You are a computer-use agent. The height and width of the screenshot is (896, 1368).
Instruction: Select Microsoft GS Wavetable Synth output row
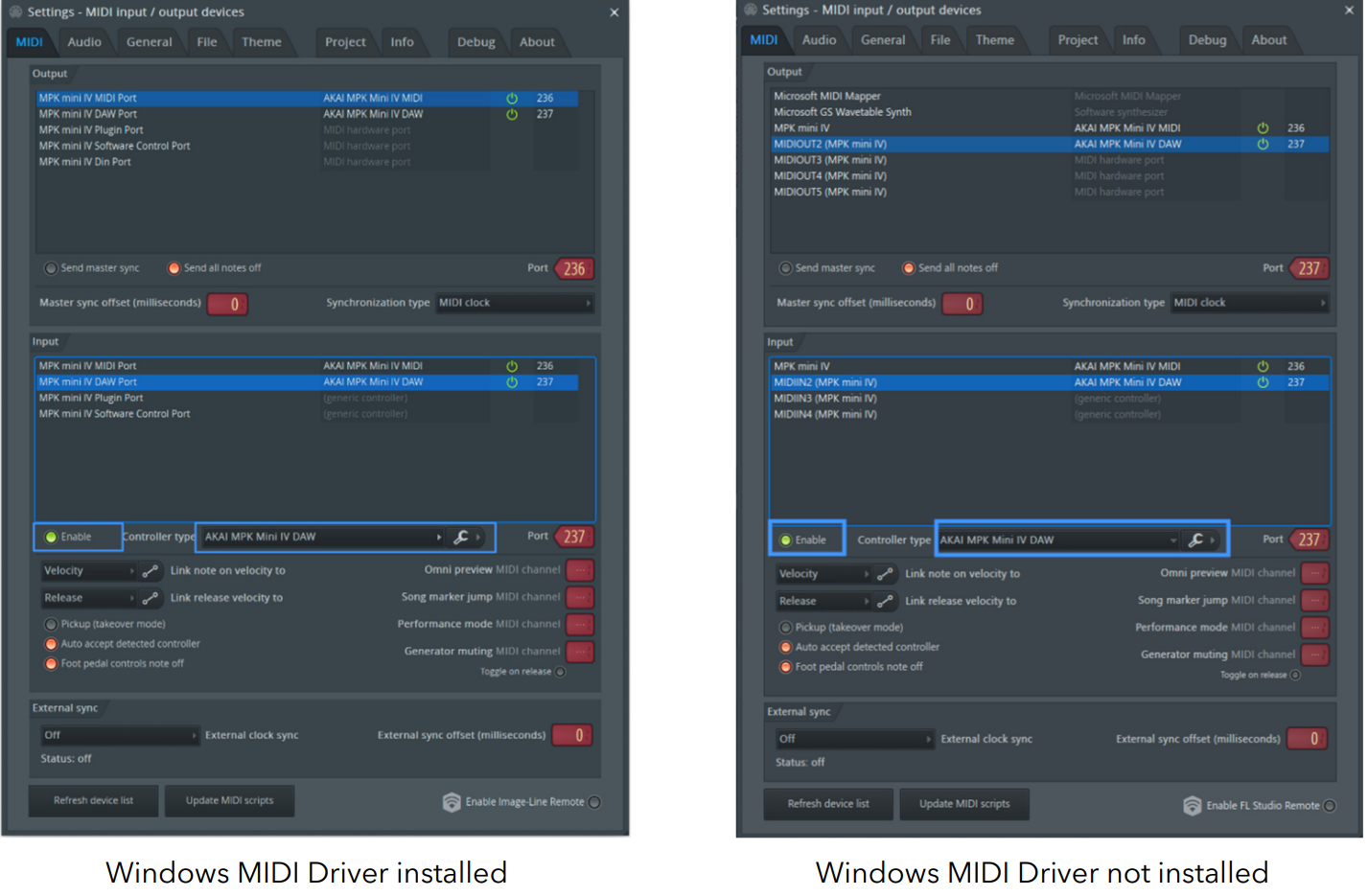pyautogui.click(x=1050, y=112)
